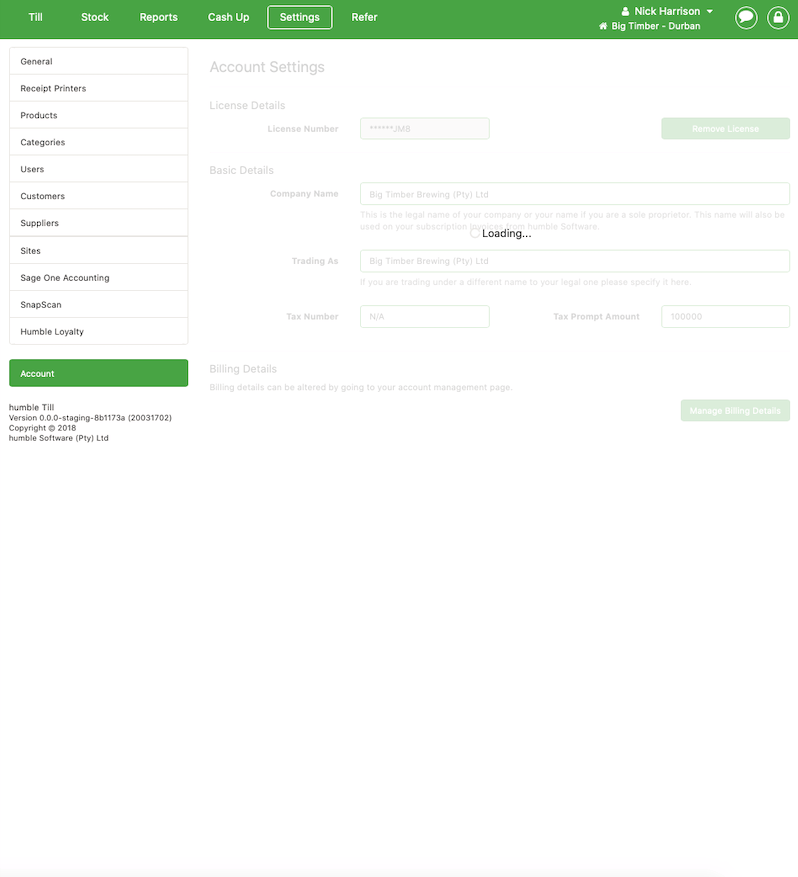Click the Remove License button
798x877 pixels.
pos(725,129)
